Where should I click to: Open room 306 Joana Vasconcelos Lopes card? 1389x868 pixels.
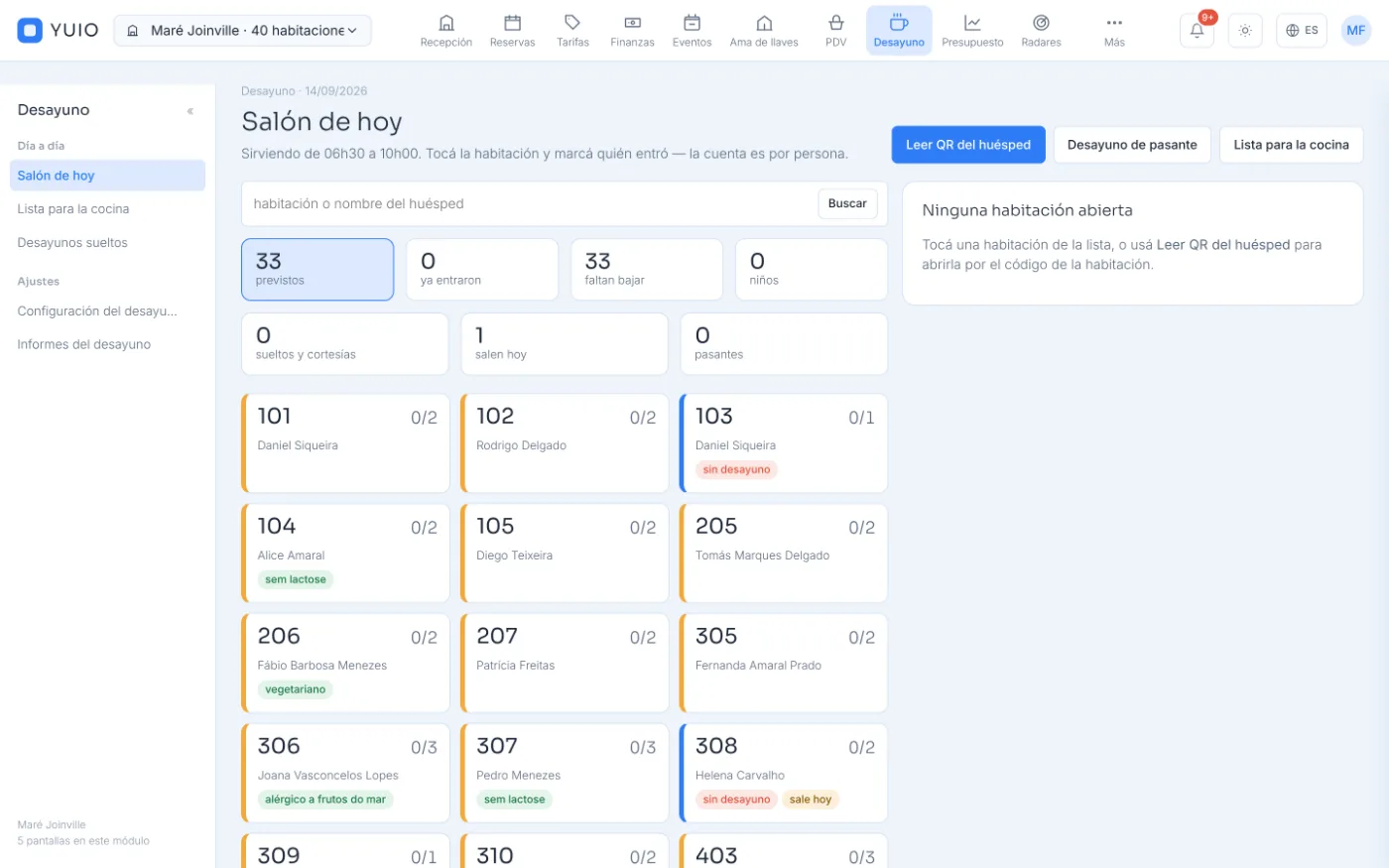click(x=345, y=774)
